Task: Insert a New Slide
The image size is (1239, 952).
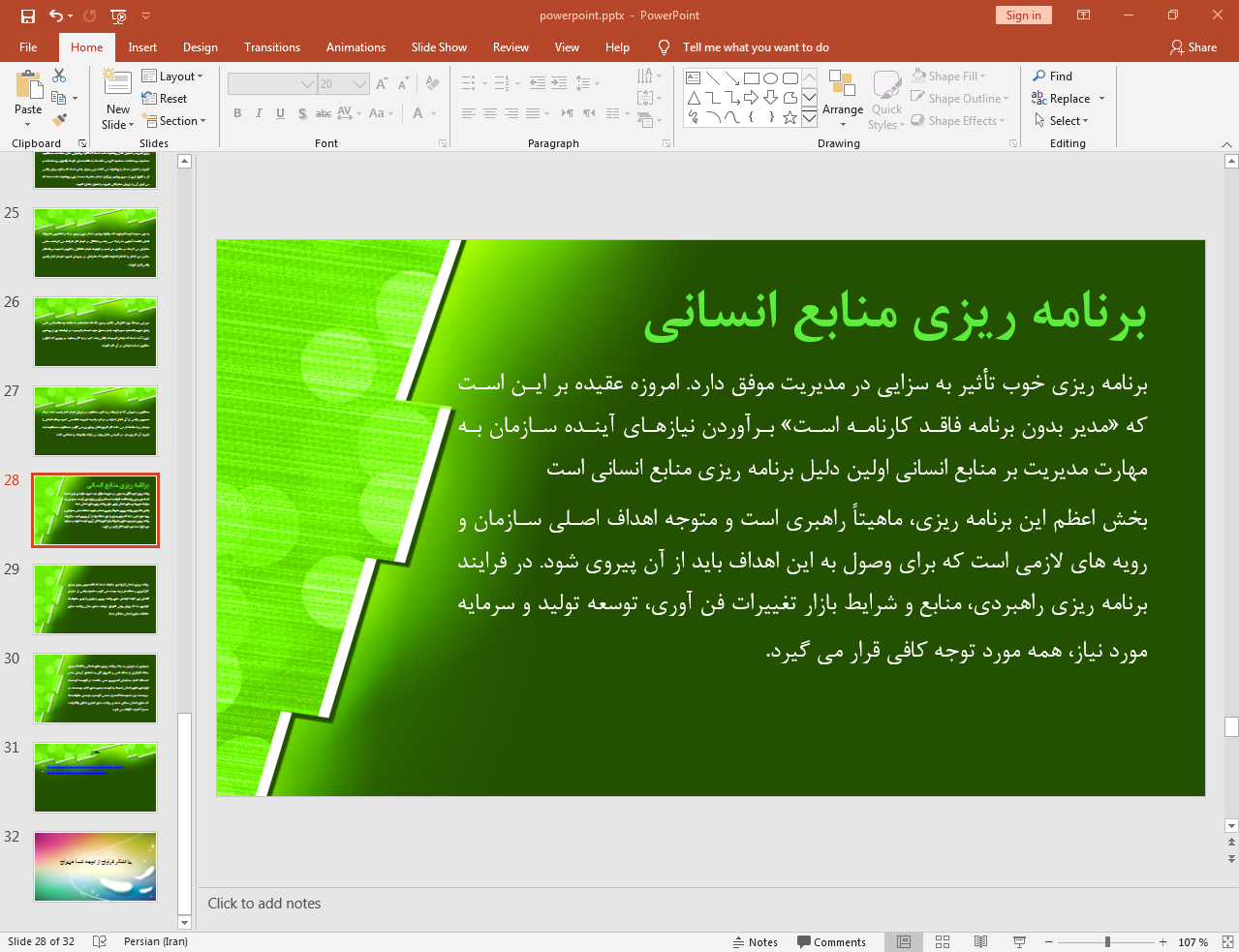Action: click(x=117, y=100)
